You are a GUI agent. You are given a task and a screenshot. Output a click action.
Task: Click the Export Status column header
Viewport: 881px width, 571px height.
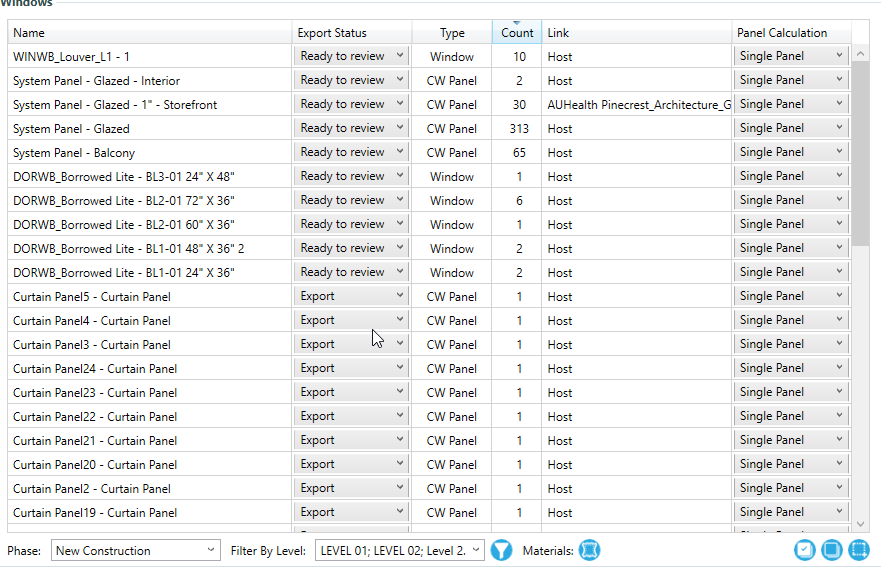pos(351,33)
